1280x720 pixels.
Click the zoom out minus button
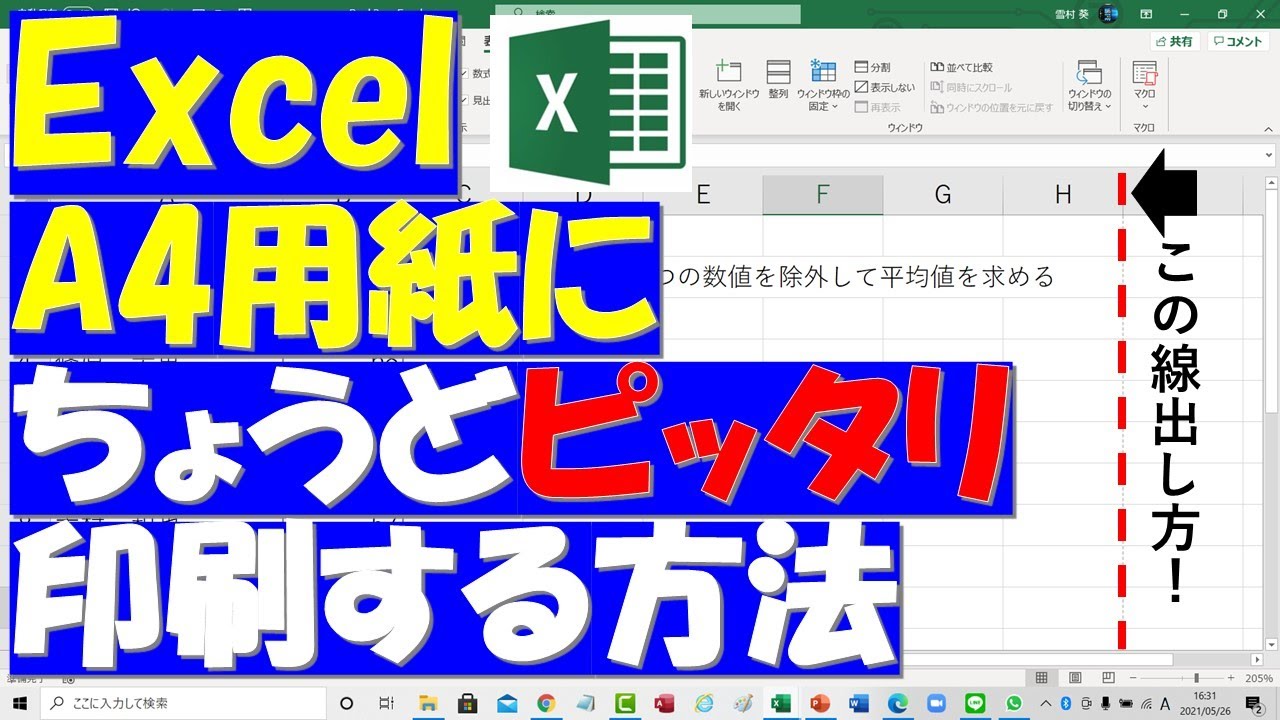(x=1135, y=678)
